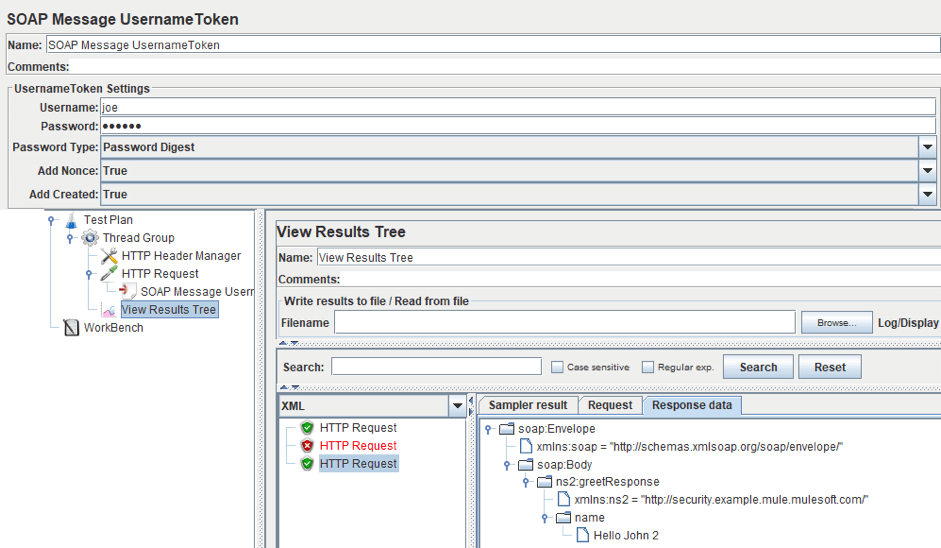The image size is (941, 548).
Task: Click the Search button
Action: [x=758, y=367]
